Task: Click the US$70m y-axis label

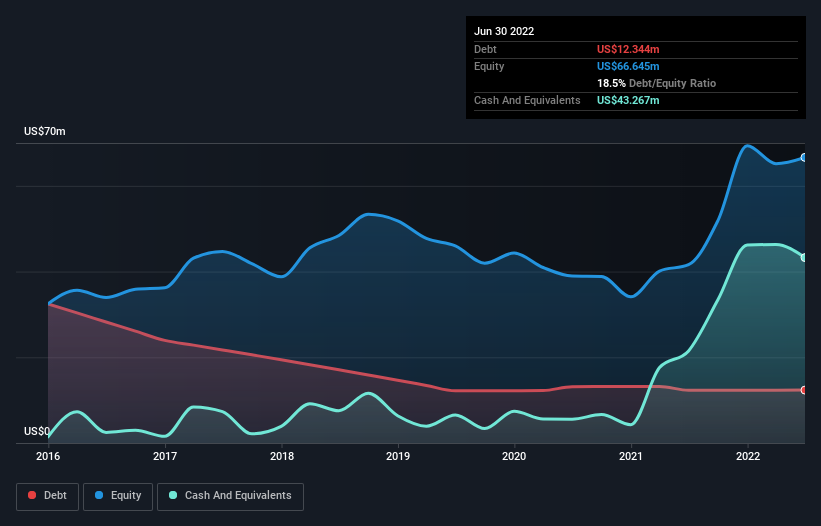Action: tap(45, 131)
